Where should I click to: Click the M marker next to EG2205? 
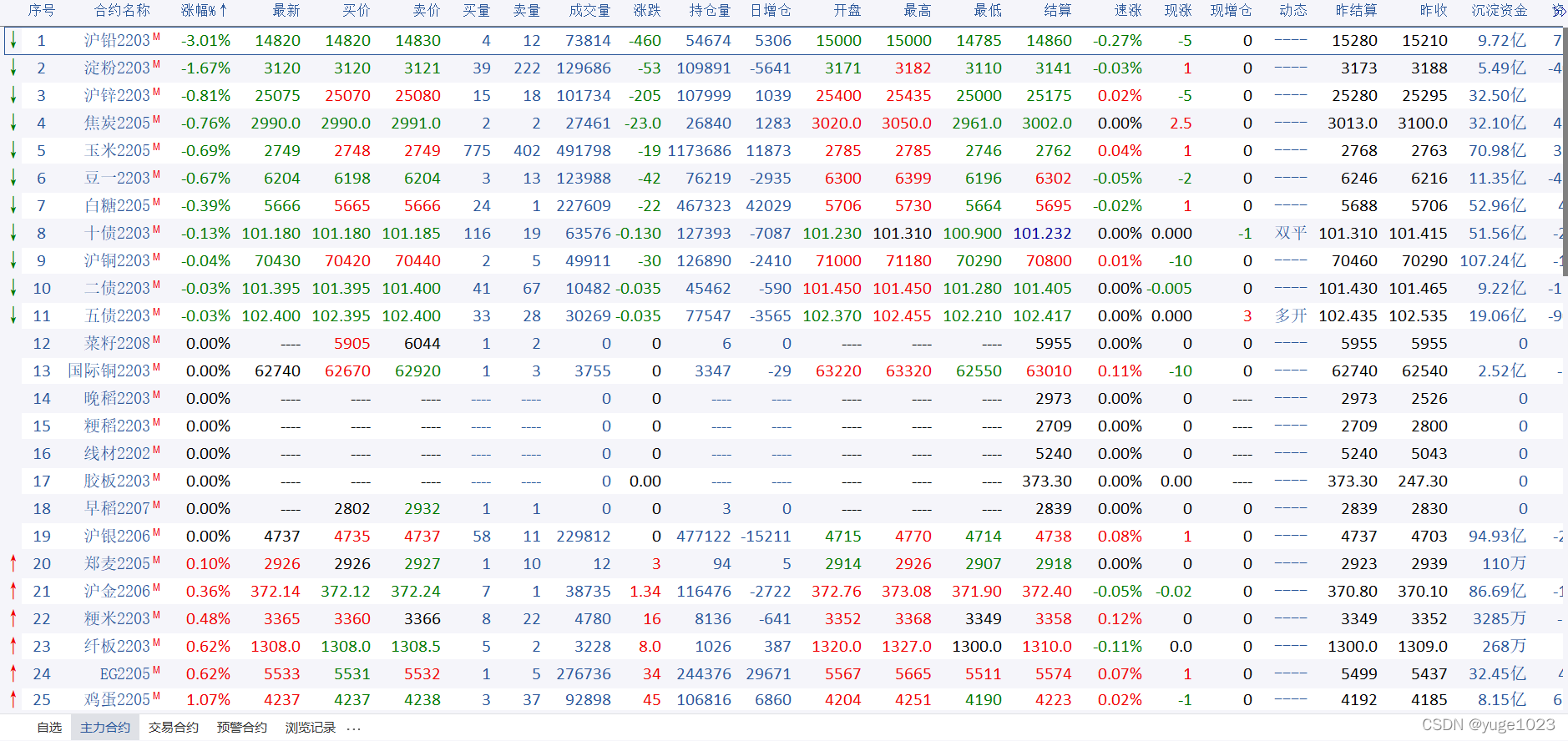click(156, 670)
